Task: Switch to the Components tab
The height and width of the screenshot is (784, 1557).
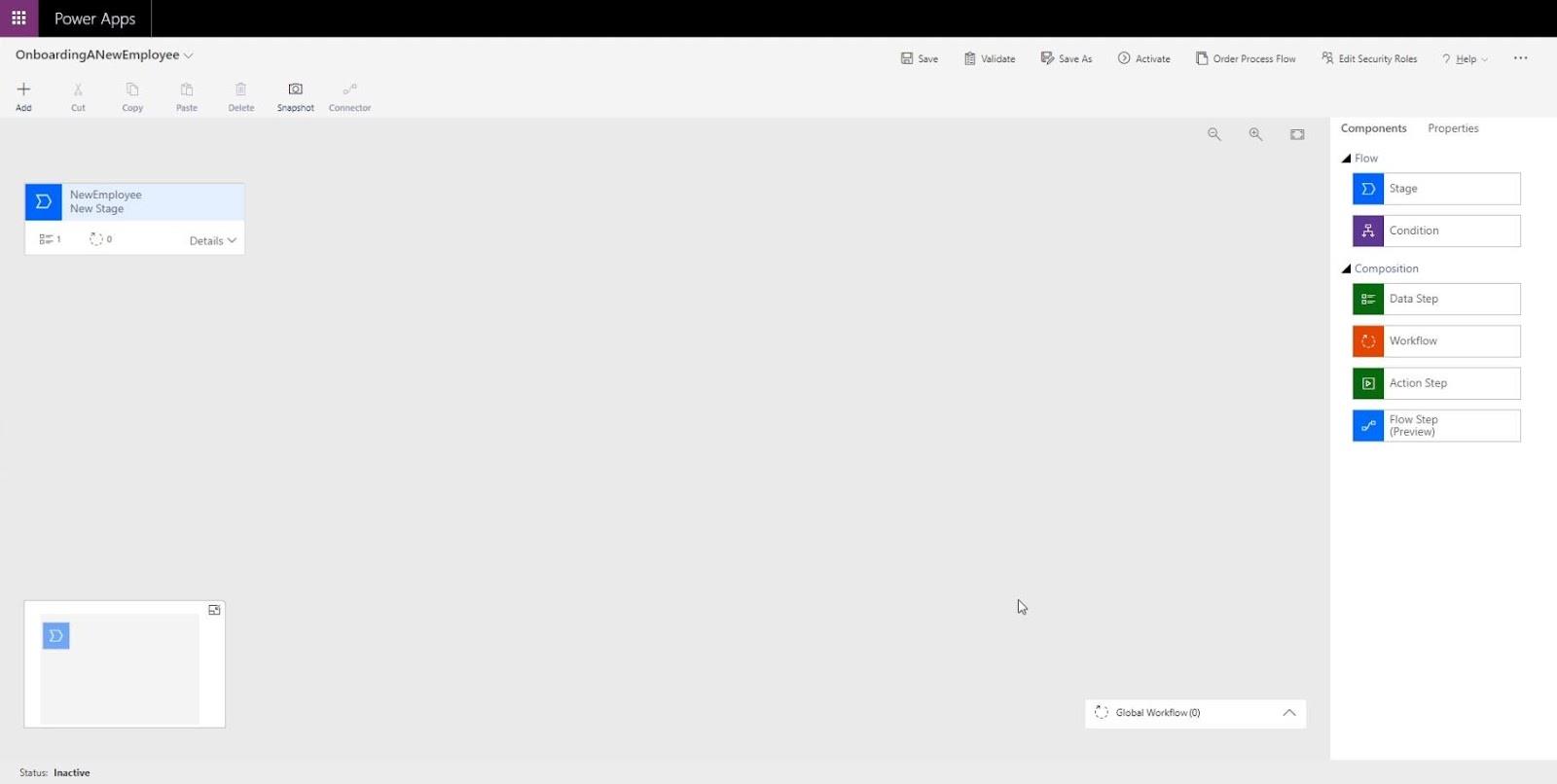Action: pos(1373,128)
